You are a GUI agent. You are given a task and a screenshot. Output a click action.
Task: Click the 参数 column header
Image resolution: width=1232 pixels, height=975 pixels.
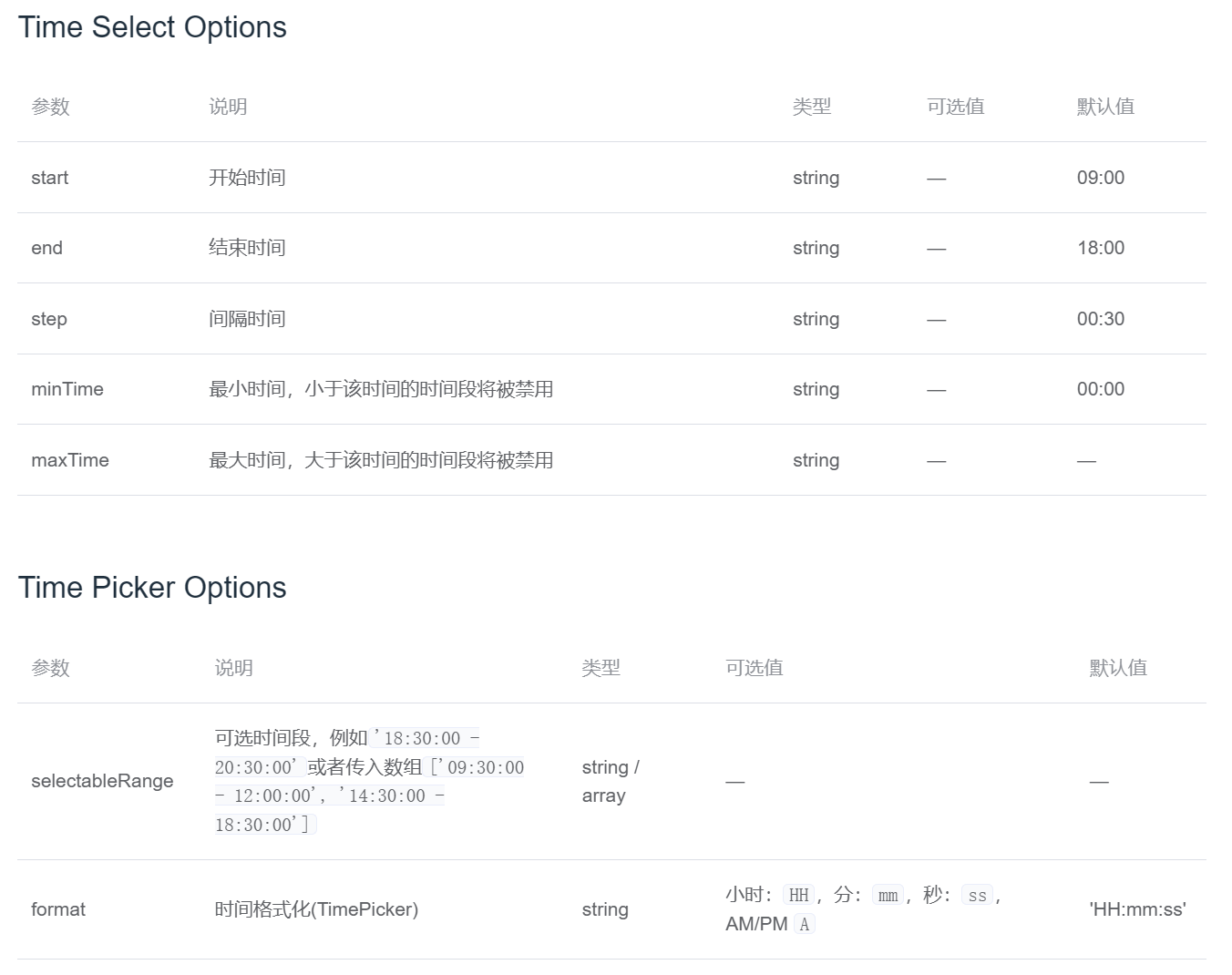click(50, 107)
